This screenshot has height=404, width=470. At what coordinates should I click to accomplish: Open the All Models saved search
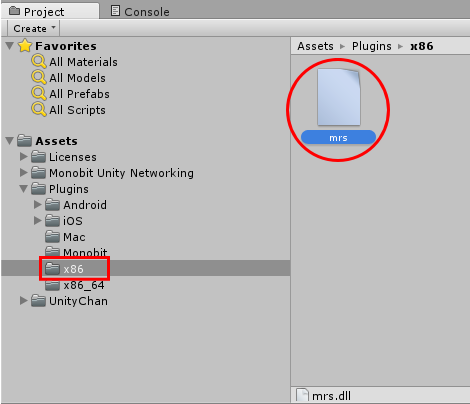tap(69, 78)
